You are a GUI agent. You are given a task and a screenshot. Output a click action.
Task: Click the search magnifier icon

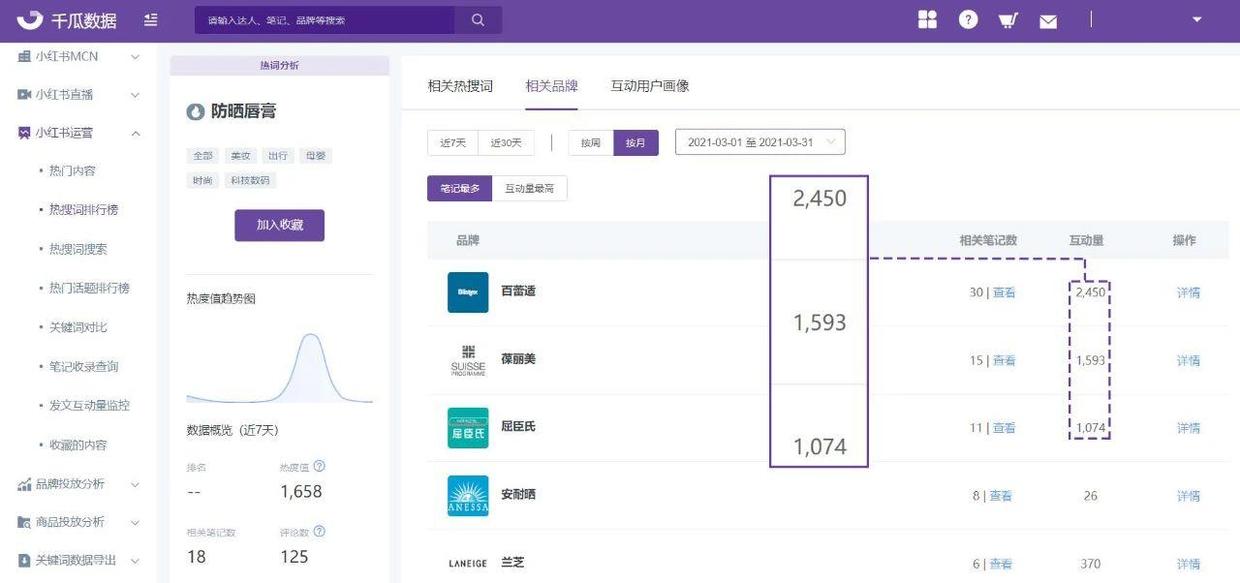coord(478,20)
